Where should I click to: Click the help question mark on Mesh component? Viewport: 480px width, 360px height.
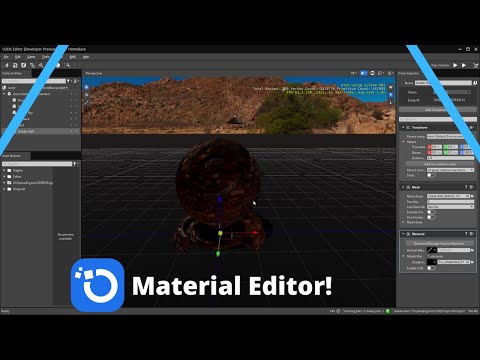point(466,187)
